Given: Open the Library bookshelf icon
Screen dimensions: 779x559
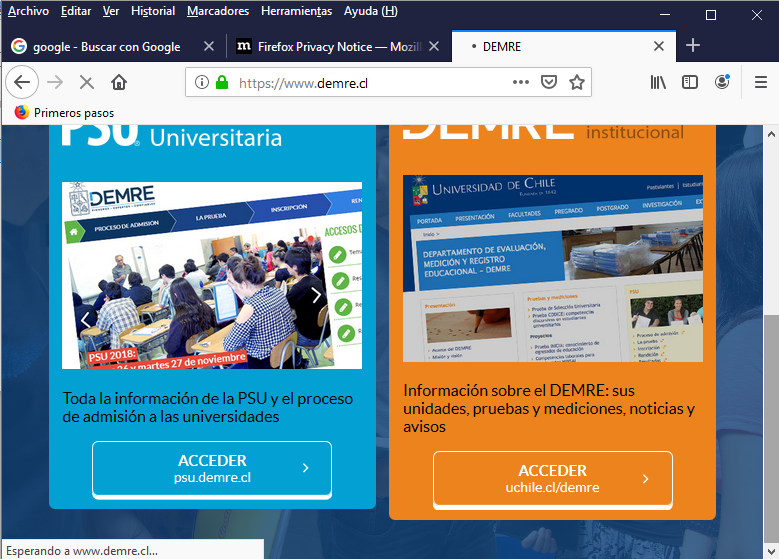Looking at the screenshot, I should pyautogui.click(x=657, y=82).
